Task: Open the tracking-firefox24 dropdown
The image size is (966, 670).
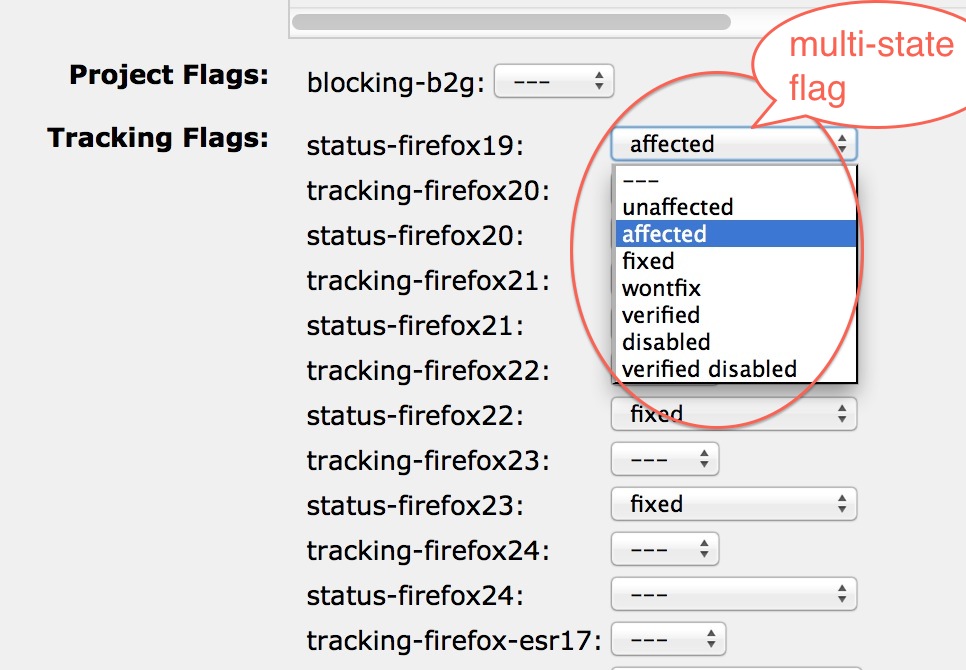Action: [x=665, y=549]
